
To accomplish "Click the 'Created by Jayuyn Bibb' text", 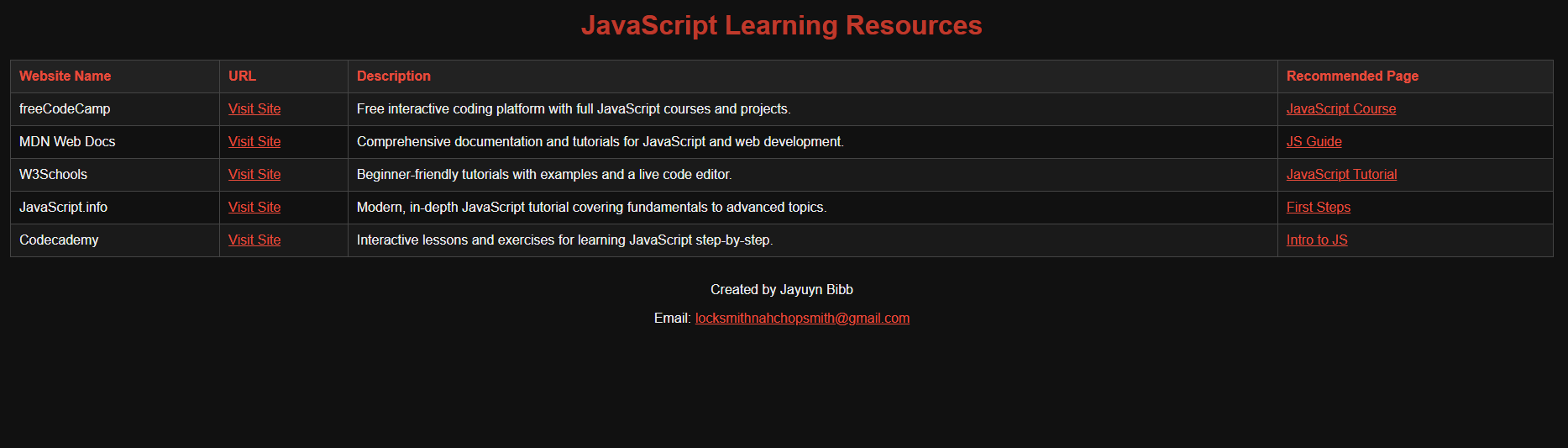I will pos(782,289).
